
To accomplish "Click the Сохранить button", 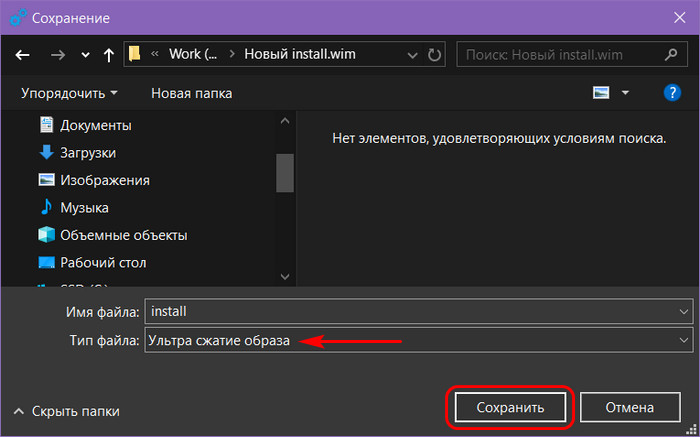I will pos(510,407).
